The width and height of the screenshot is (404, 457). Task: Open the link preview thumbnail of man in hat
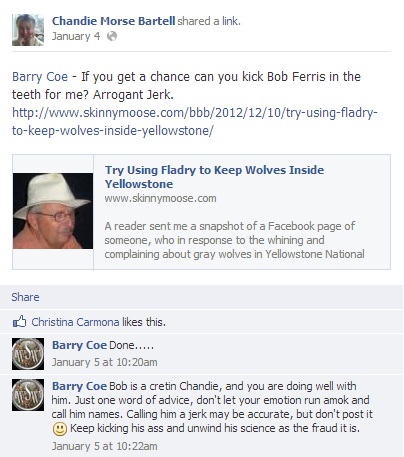(53, 211)
